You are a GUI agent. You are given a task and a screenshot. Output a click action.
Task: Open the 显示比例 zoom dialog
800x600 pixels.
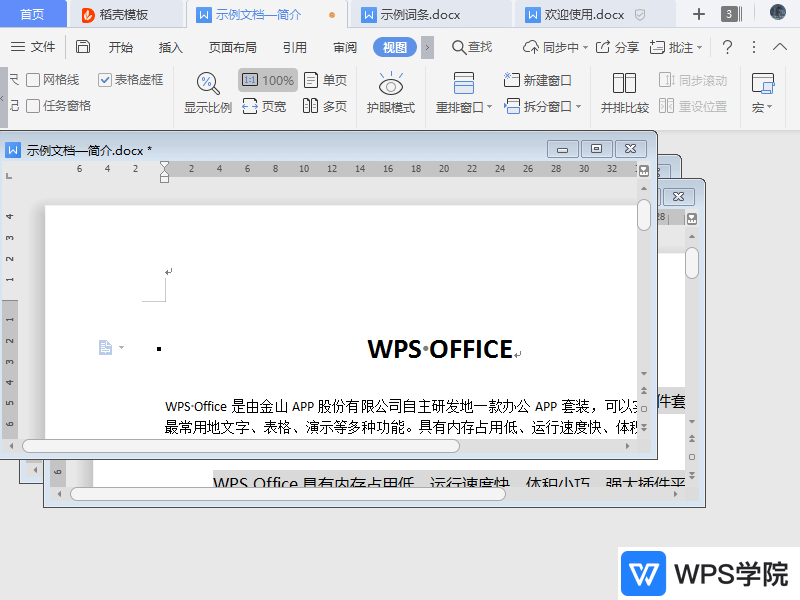click(208, 93)
